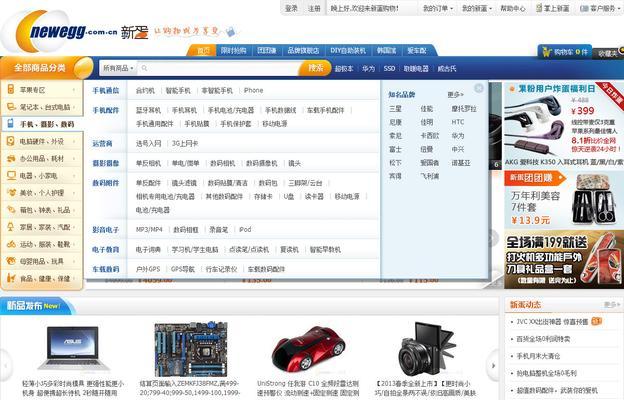
Task: Click the 登录 login link
Action: 291,8
